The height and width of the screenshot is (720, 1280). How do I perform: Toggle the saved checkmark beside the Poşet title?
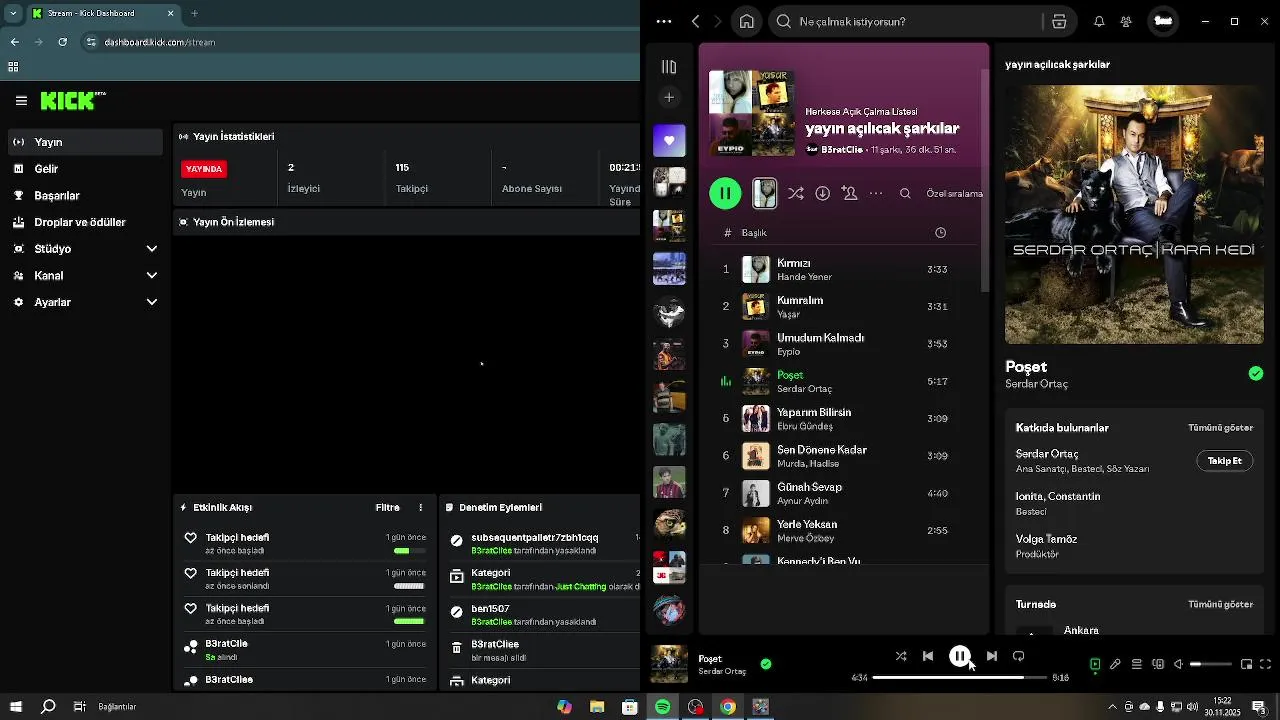[x=1255, y=373]
